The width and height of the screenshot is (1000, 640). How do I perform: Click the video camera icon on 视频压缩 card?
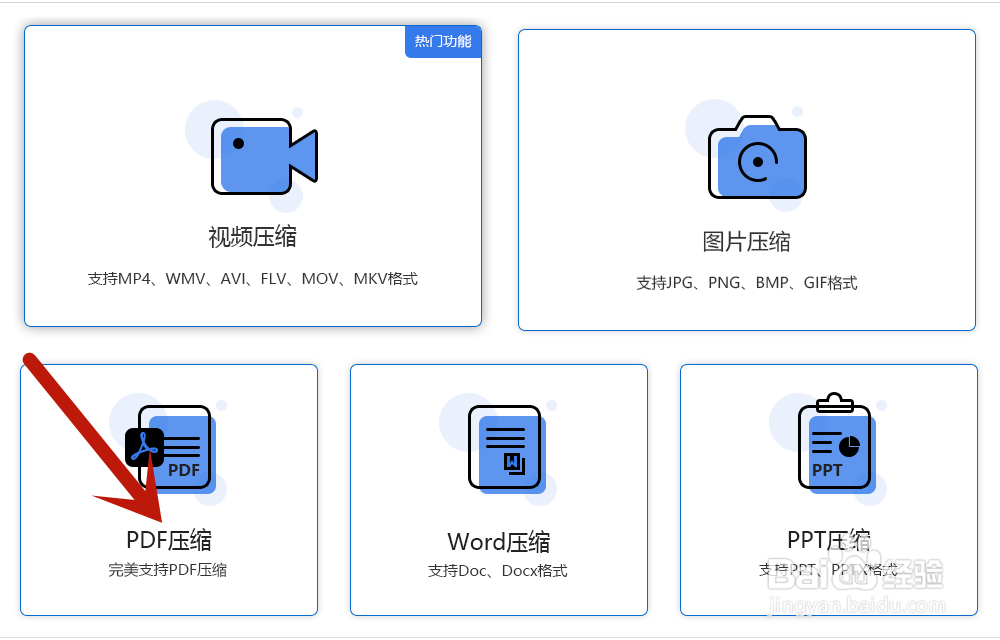(262, 155)
